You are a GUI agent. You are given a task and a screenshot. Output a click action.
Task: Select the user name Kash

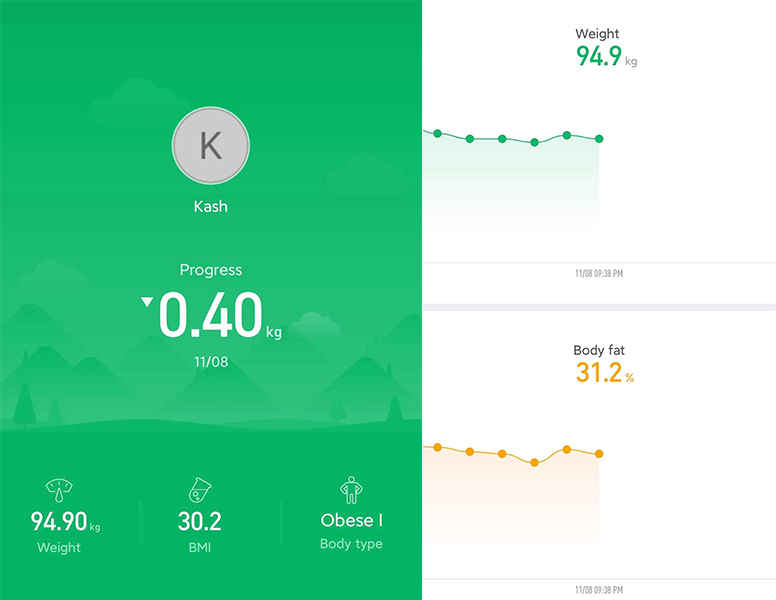click(x=211, y=207)
